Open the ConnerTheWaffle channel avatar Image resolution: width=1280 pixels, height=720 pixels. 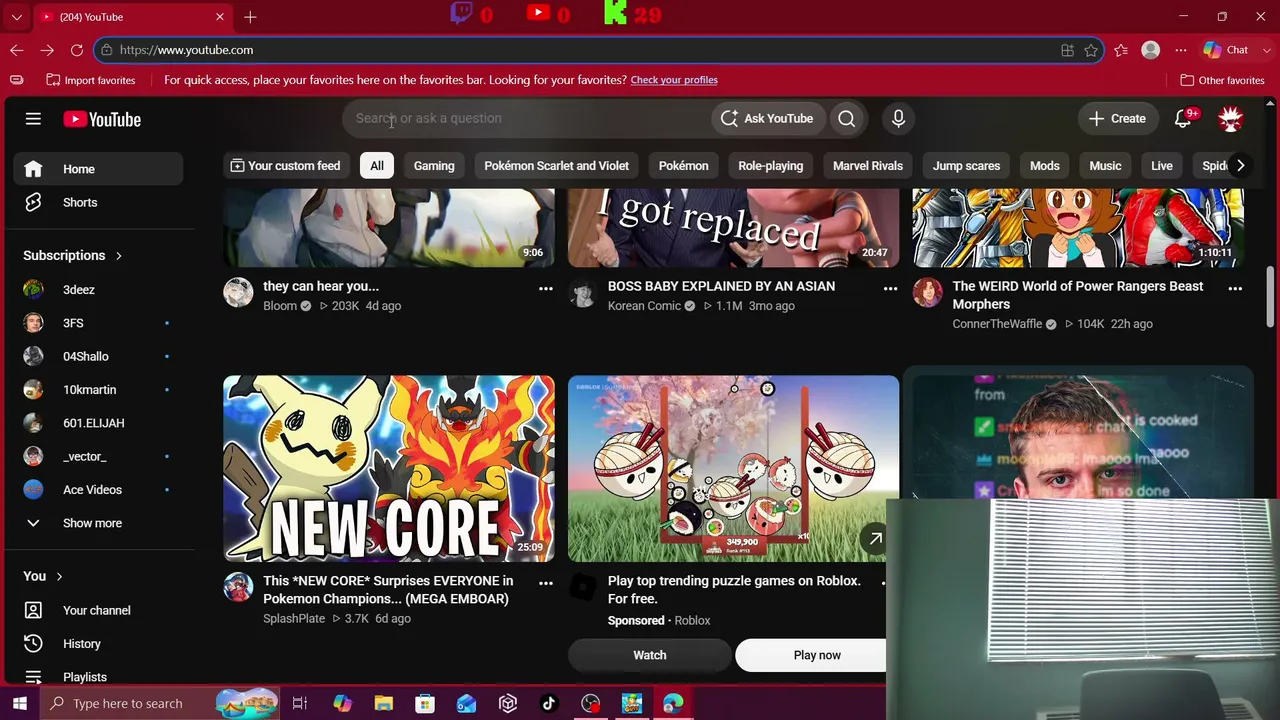point(927,292)
